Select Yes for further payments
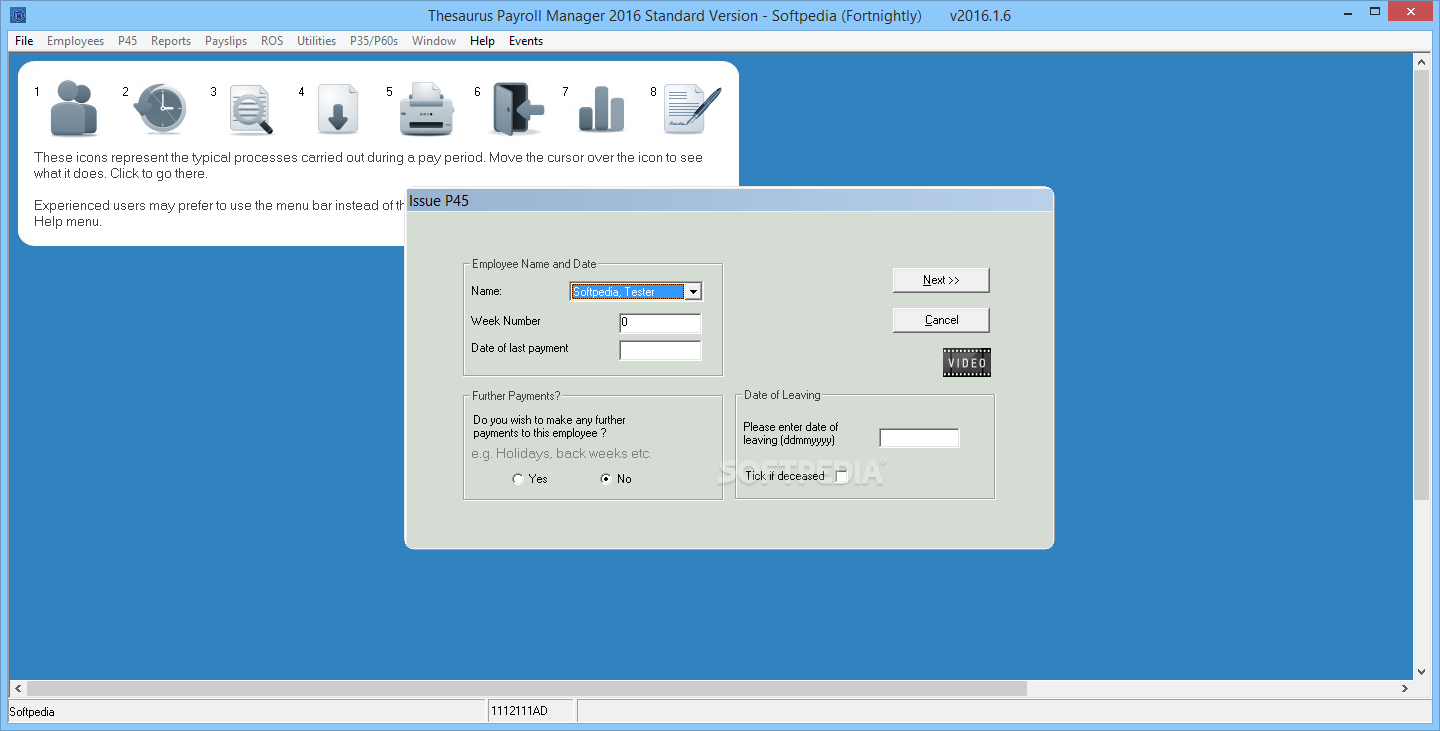This screenshot has width=1440, height=731. [x=518, y=479]
